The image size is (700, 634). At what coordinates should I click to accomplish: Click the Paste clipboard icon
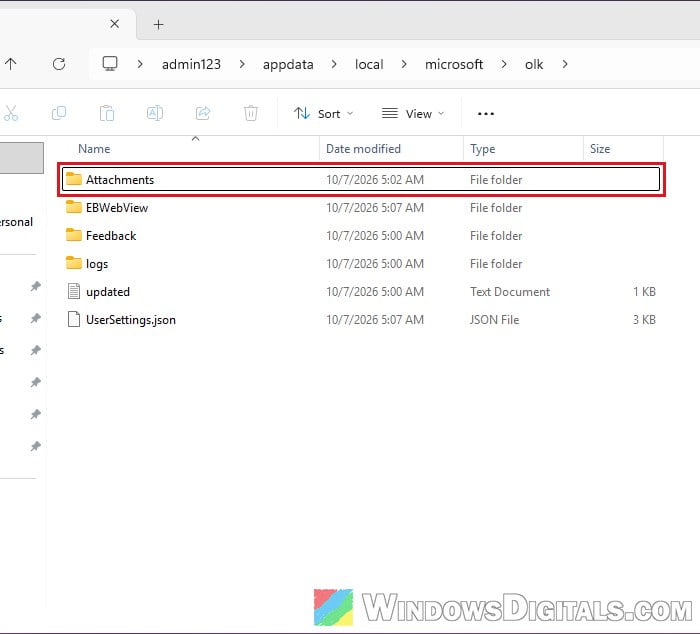click(107, 113)
